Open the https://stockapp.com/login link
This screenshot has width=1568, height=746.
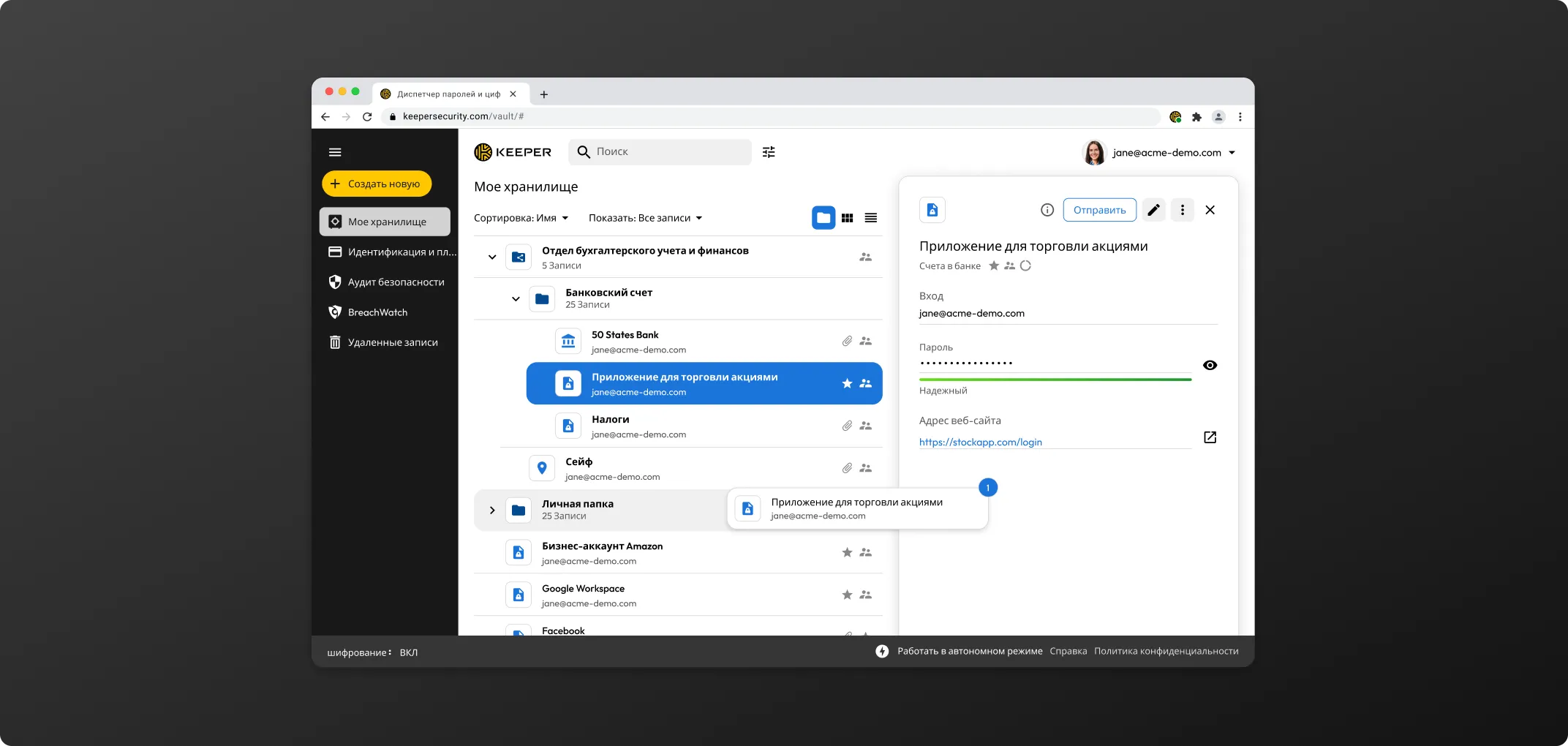pos(980,442)
